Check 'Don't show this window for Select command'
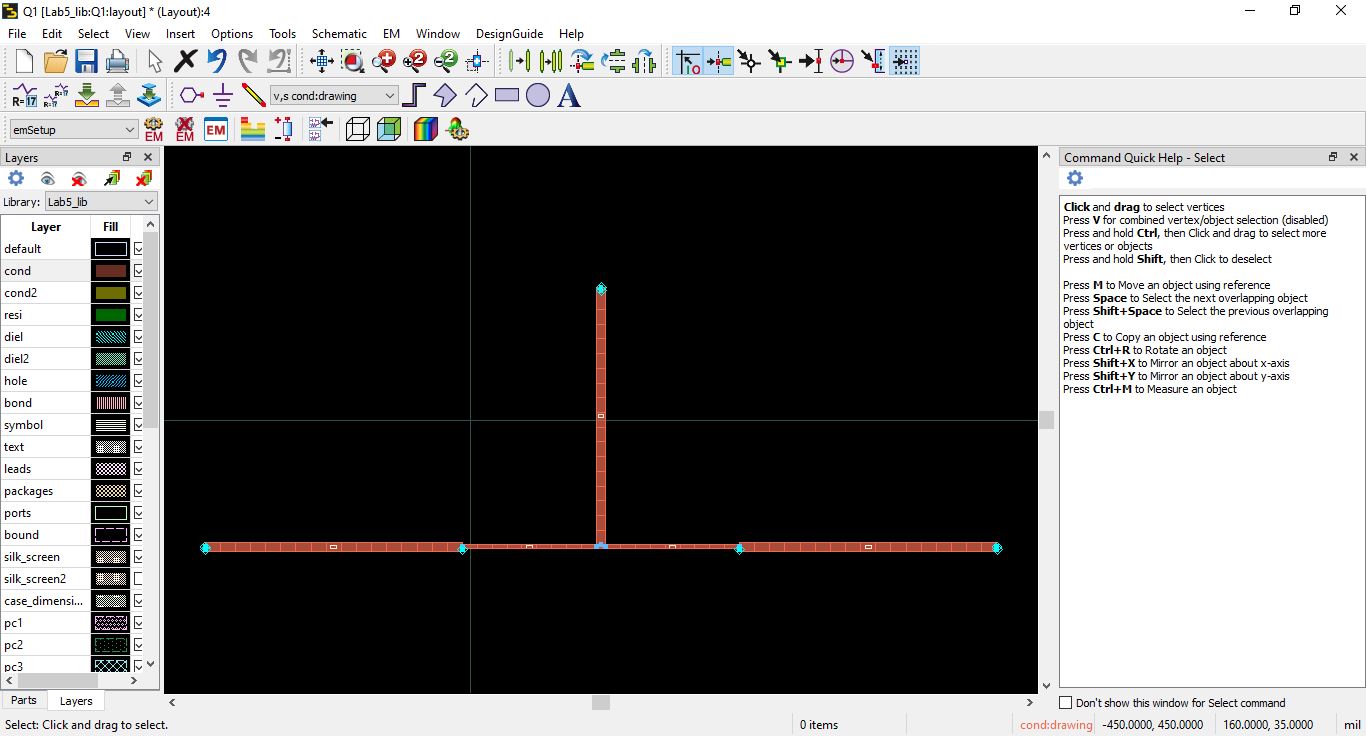 click(x=1064, y=702)
